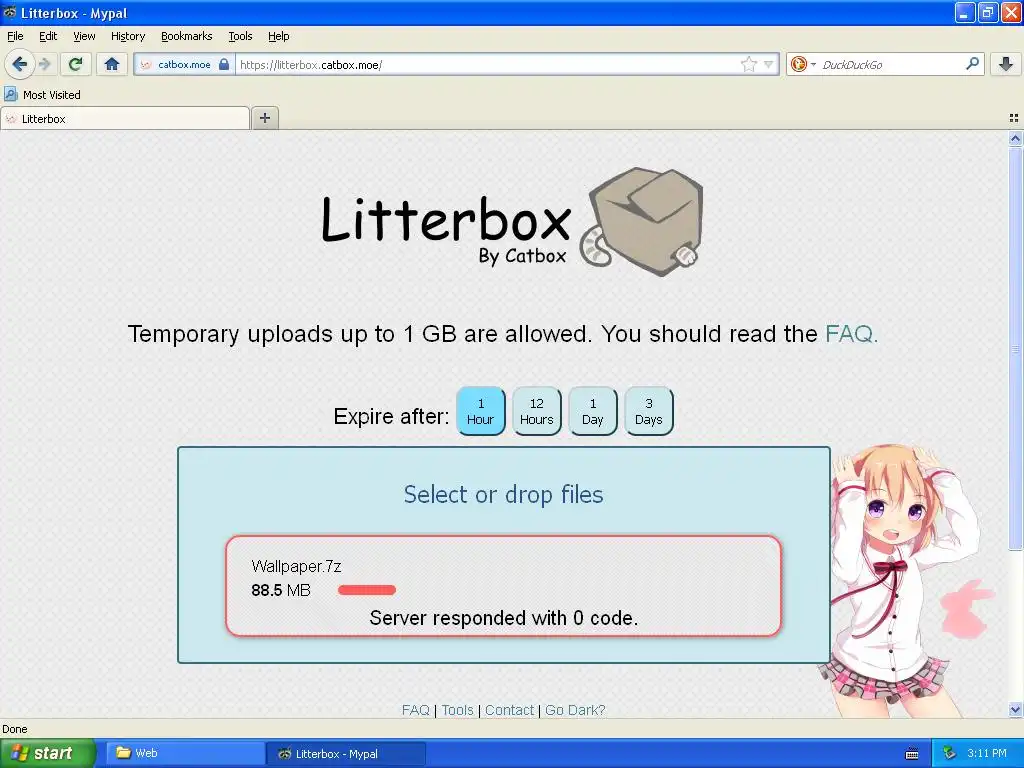Click the system tray icon beside the clock
Viewport: 1024px width, 768px height.
click(x=949, y=753)
